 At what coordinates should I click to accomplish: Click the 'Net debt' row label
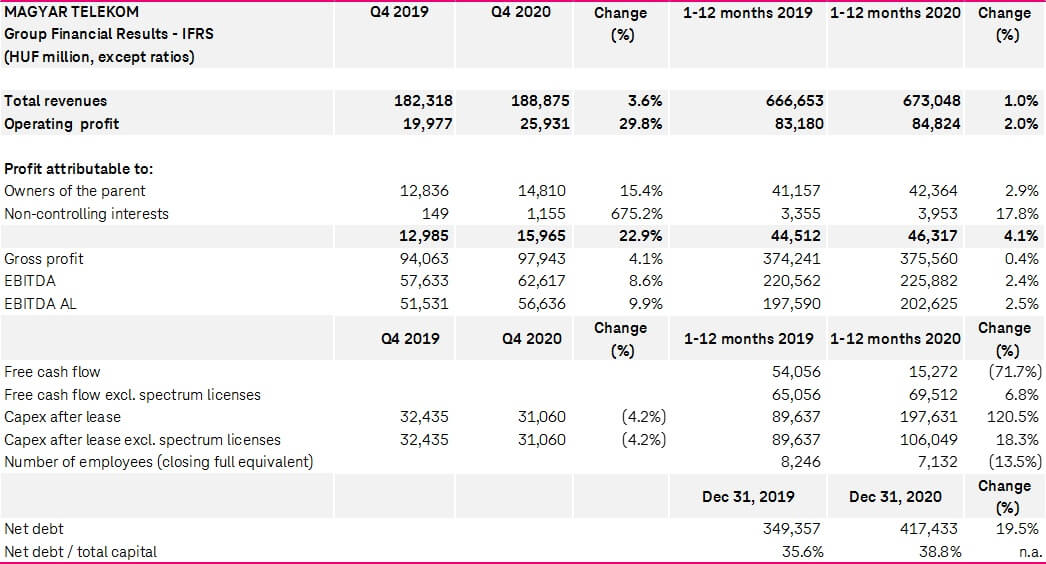click(x=33, y=529)
